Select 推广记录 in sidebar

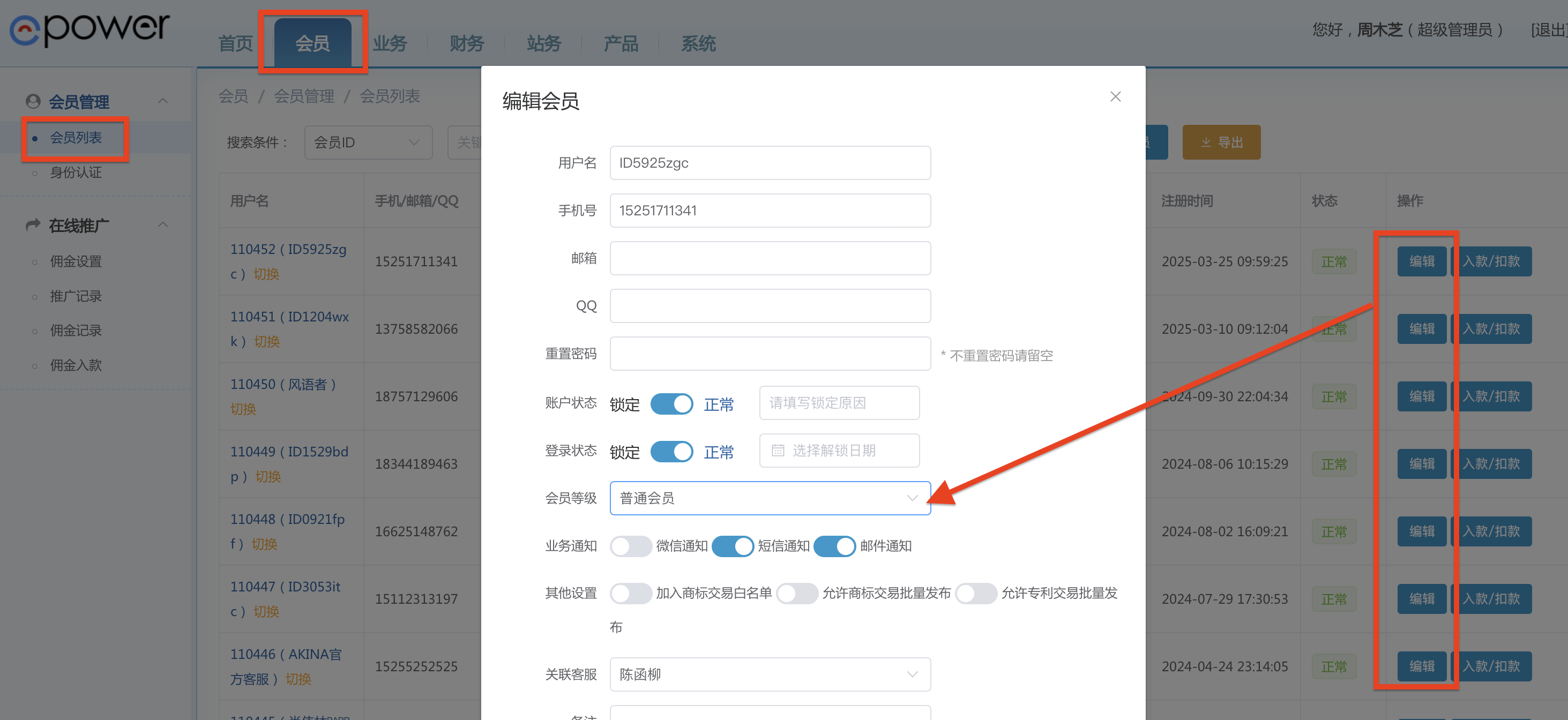tap(76, 296)
